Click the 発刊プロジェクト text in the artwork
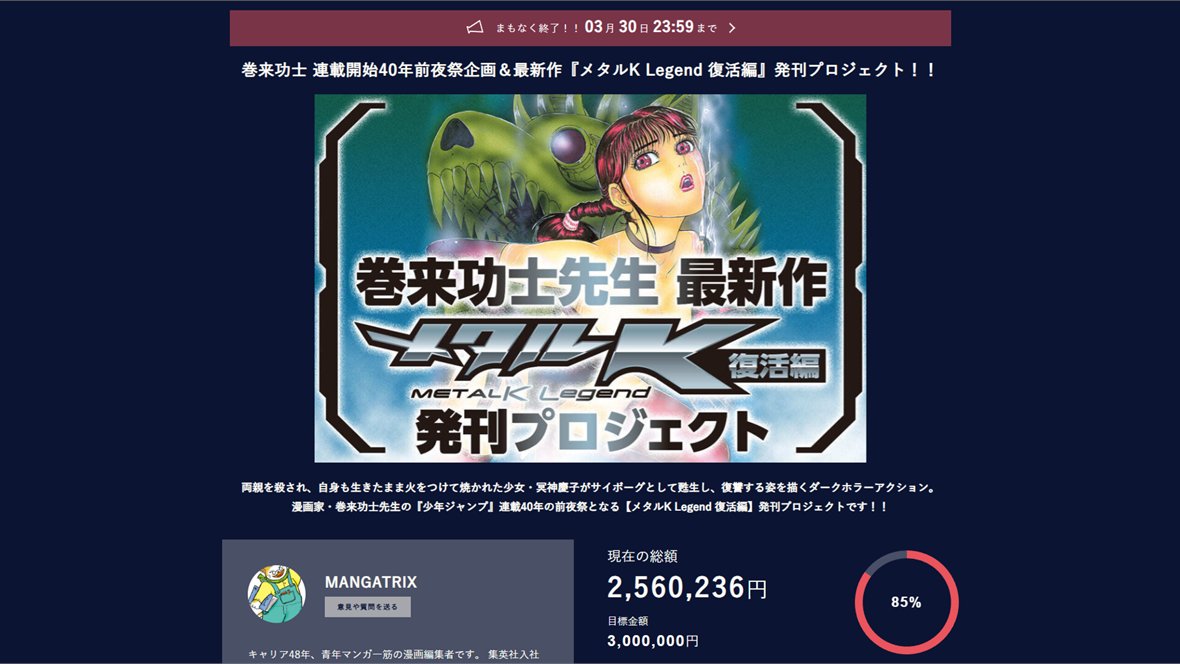Image resolution: width=1180 pixels, height=664 pixels. [592, 432]
